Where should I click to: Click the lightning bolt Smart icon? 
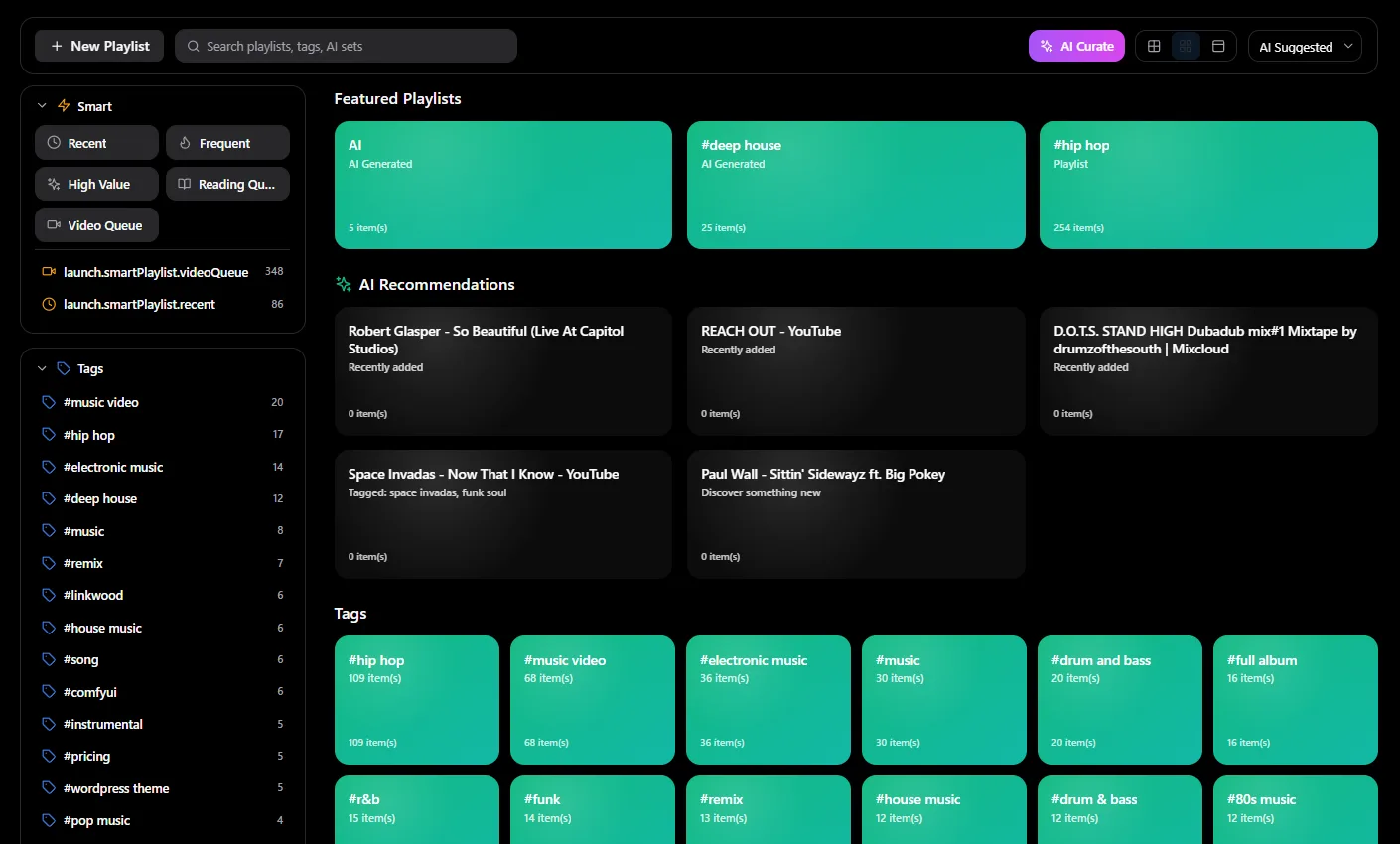(x=64, y=106)
